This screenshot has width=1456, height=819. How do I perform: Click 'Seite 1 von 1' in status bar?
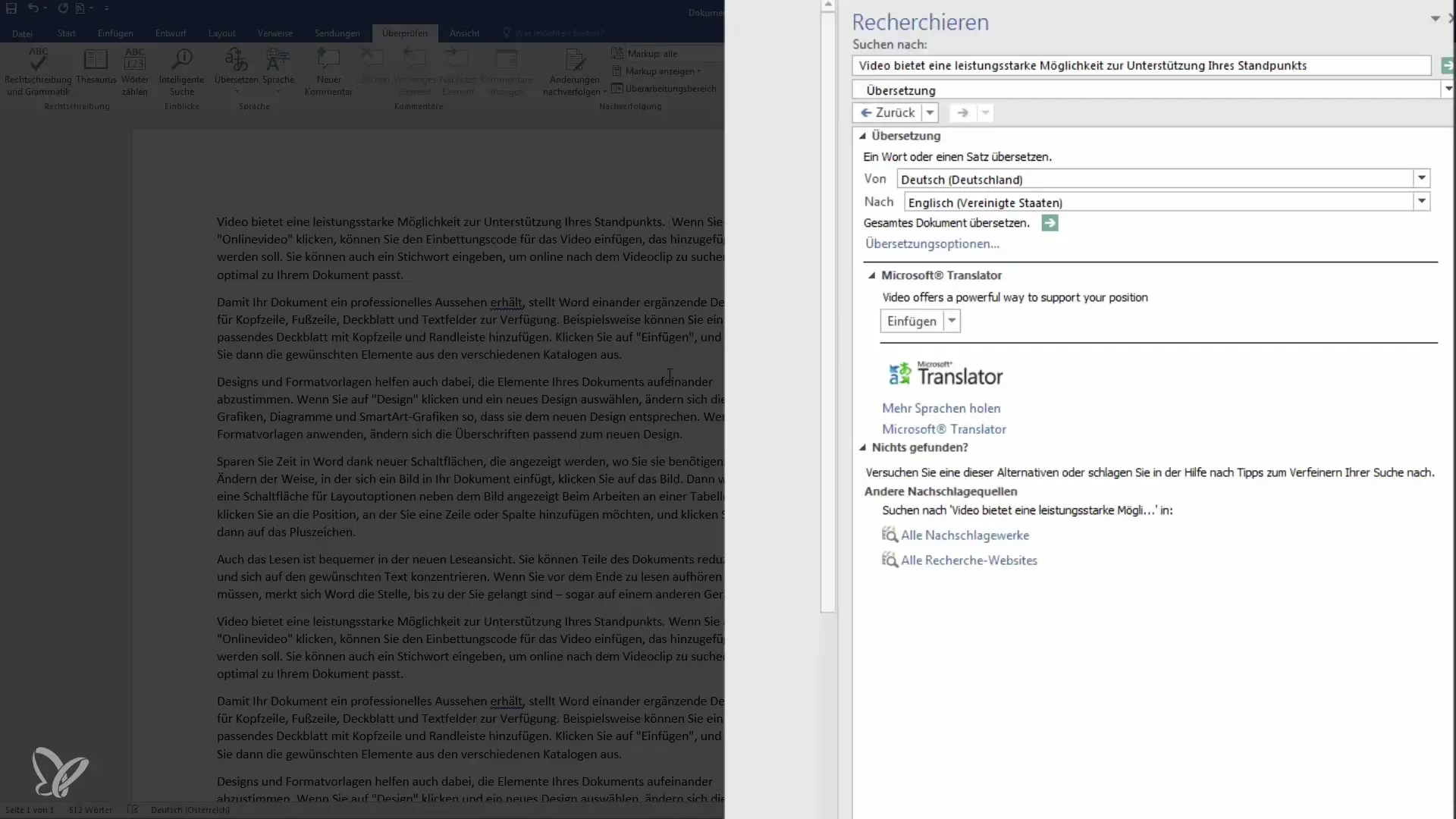[30, 810]
